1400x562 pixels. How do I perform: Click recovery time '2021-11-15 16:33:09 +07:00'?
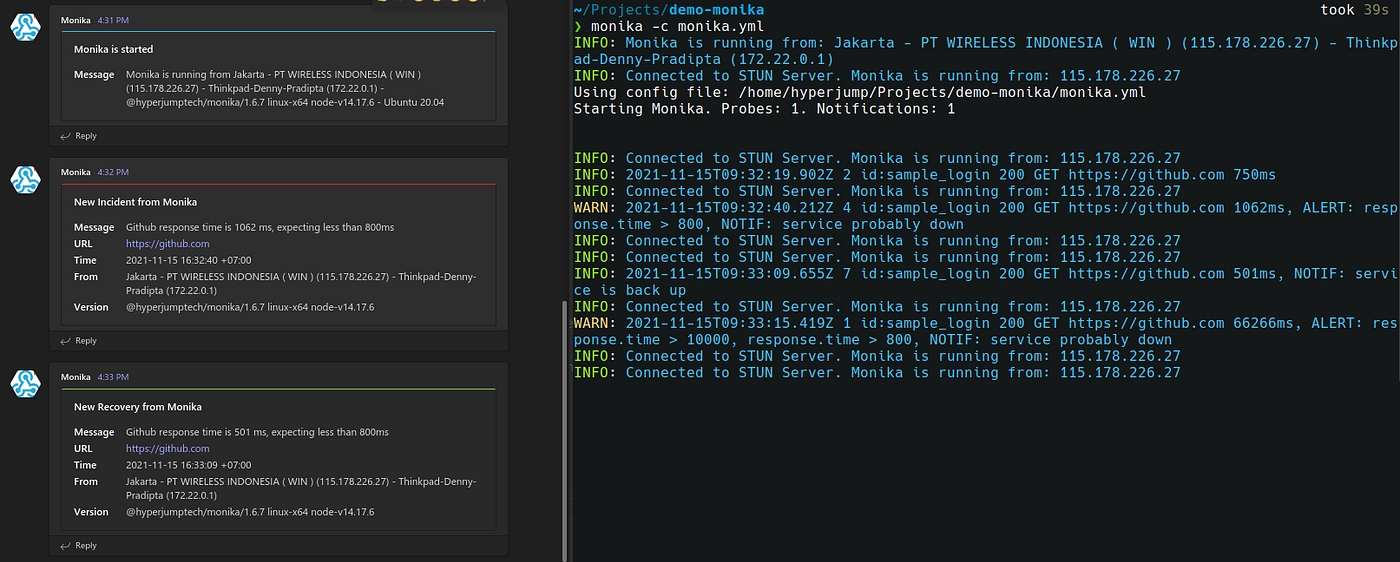coord(188,465)
